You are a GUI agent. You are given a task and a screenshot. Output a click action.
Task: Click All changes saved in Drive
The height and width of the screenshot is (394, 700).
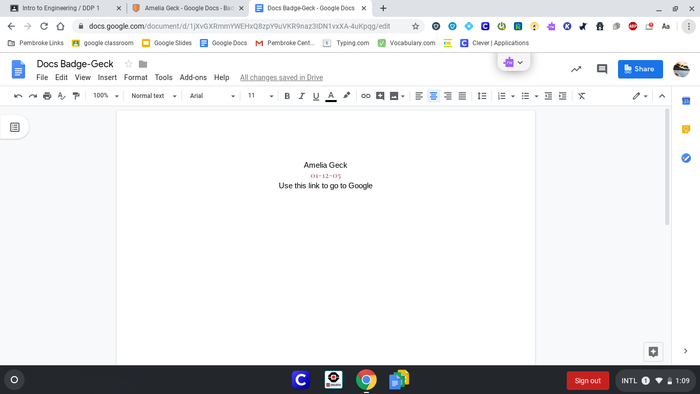pyautogui.click(x=281, y=78)
